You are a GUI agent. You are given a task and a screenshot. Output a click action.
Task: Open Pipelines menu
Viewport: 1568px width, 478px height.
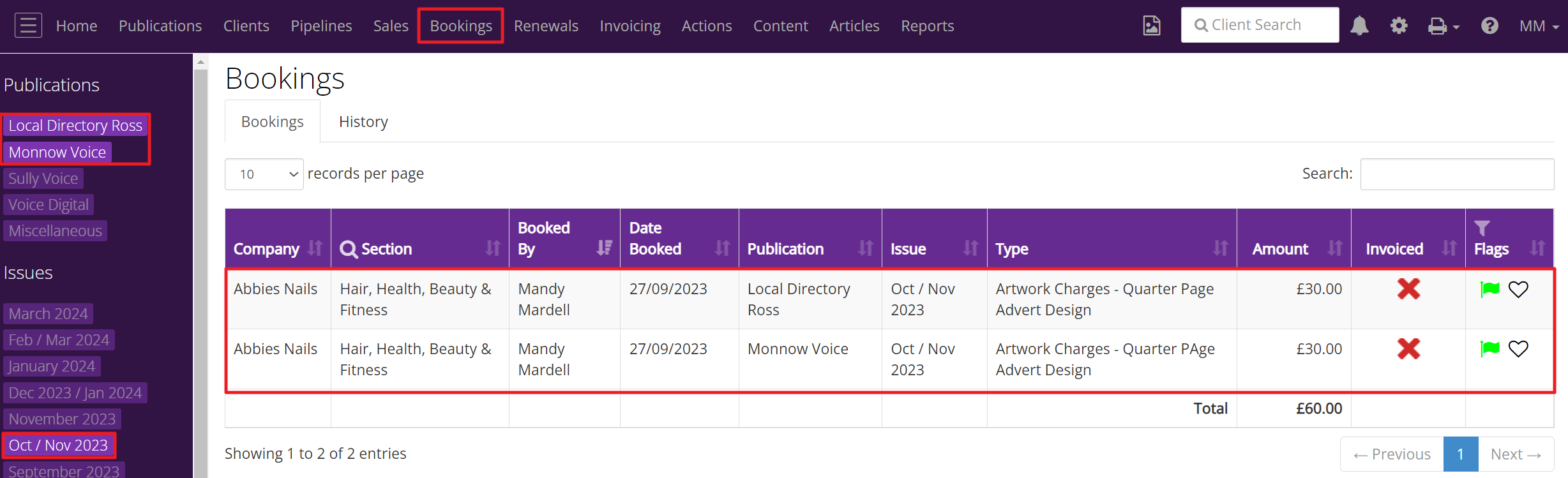point(321,26)
